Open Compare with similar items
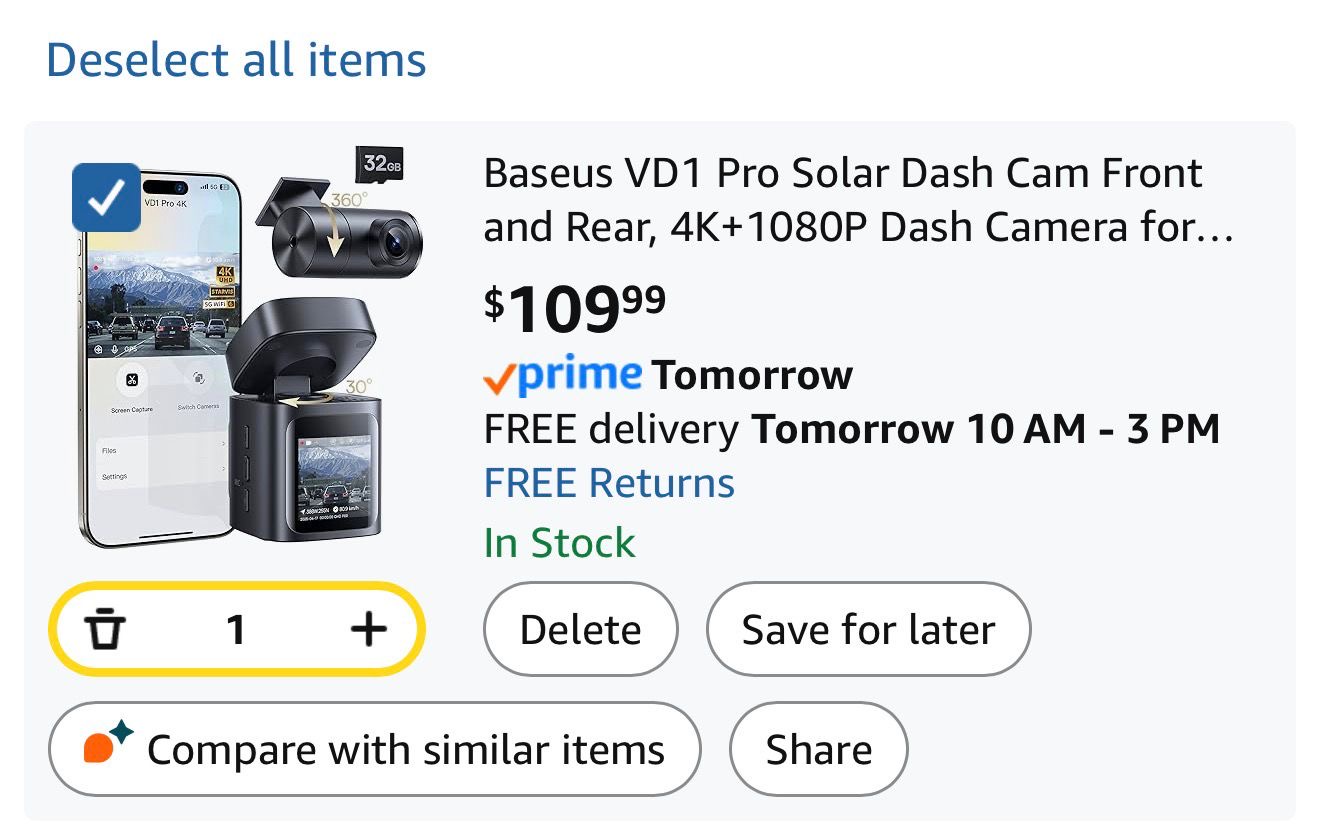 (x=375, y=750)
